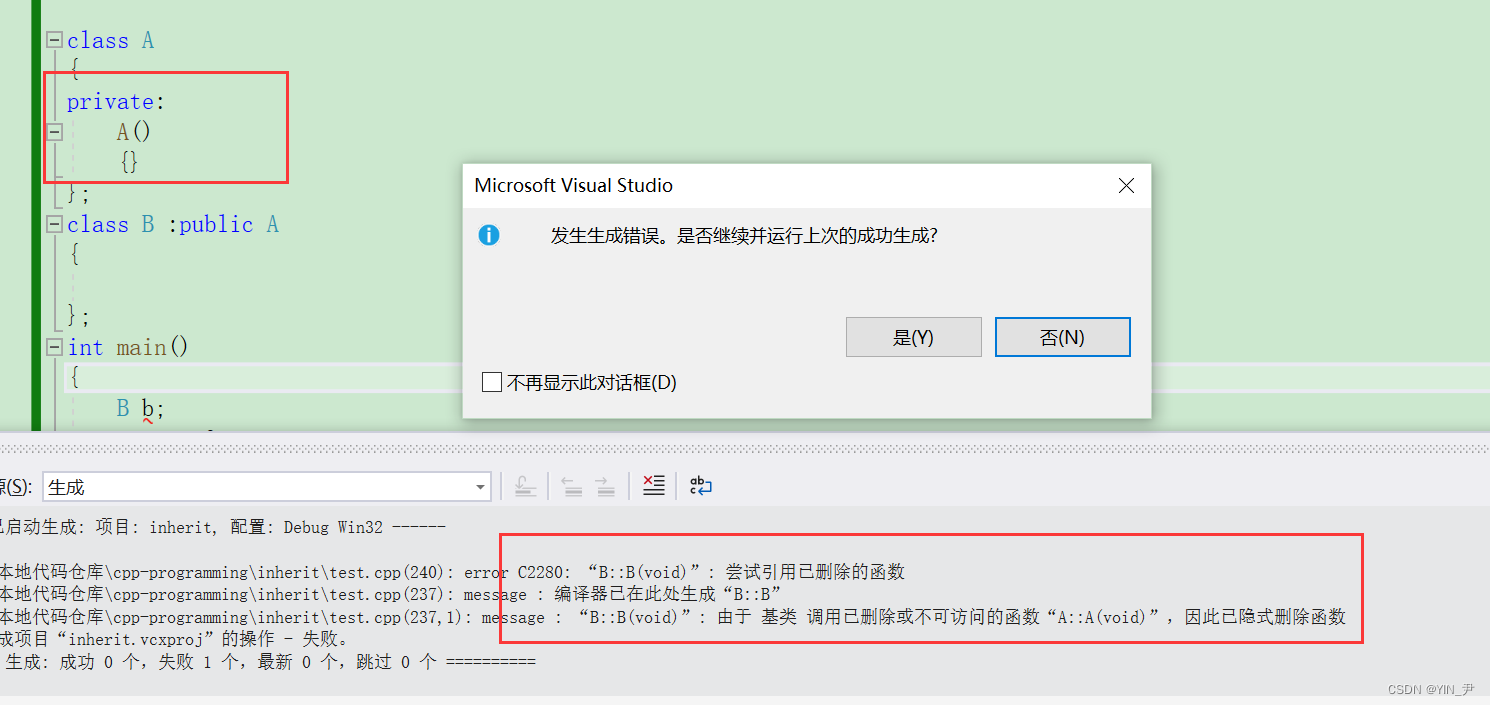The width and height of the screenshot is (1490, 705).
Task: Collapse the class B definition
Action: (54, 224)
